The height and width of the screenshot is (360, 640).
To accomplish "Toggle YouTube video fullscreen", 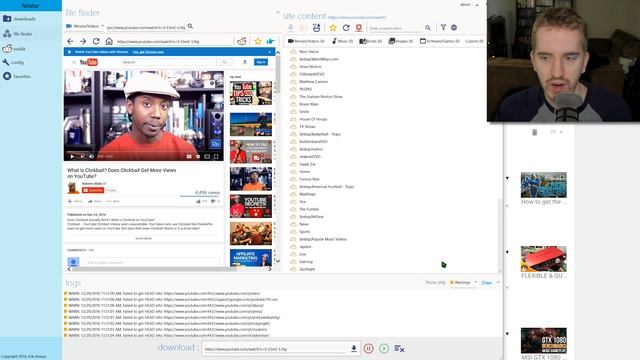I will (216, 156).
